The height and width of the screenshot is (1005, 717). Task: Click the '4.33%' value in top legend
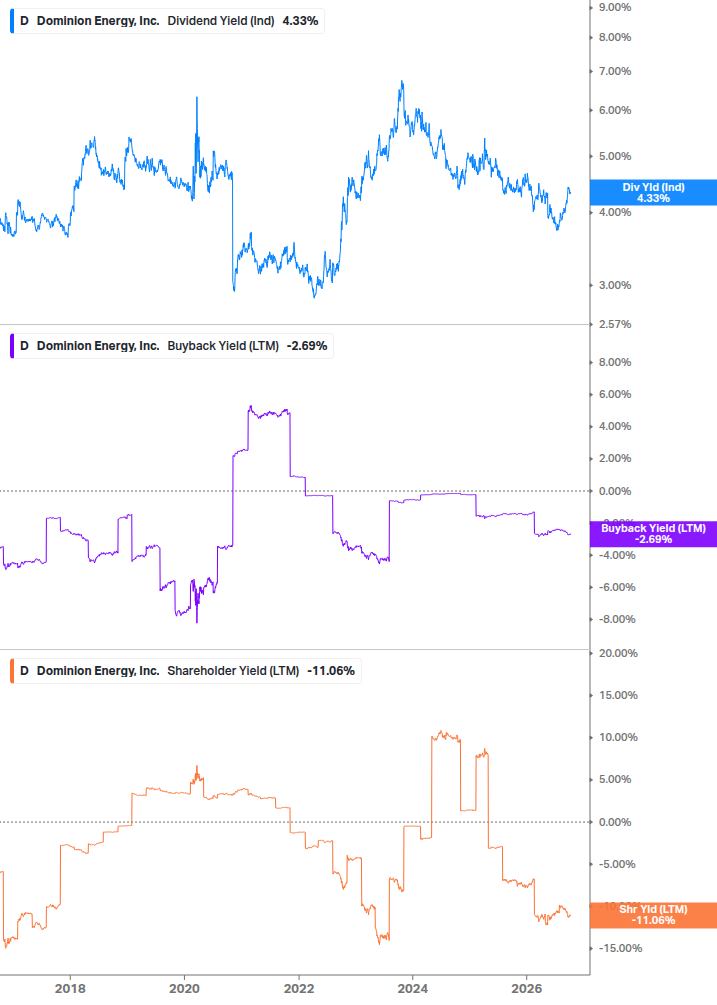301,21
